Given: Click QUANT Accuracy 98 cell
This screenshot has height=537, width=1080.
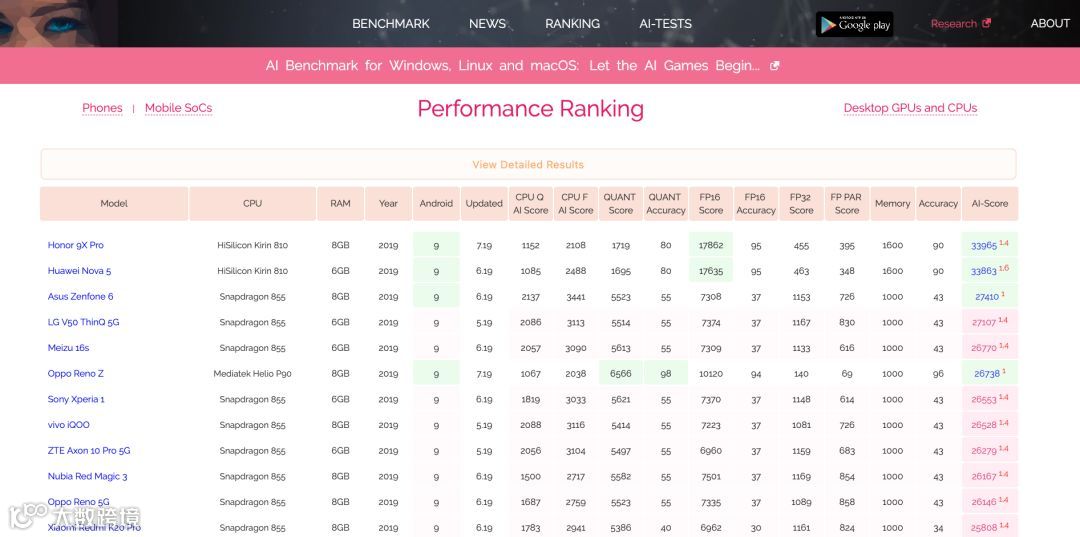Looking at the screenshot, I should [665, 374].
